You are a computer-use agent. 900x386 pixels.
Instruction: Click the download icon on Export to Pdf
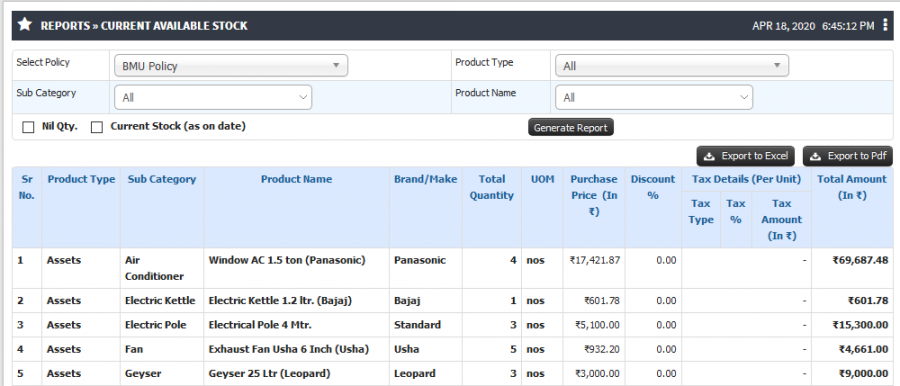815,156
